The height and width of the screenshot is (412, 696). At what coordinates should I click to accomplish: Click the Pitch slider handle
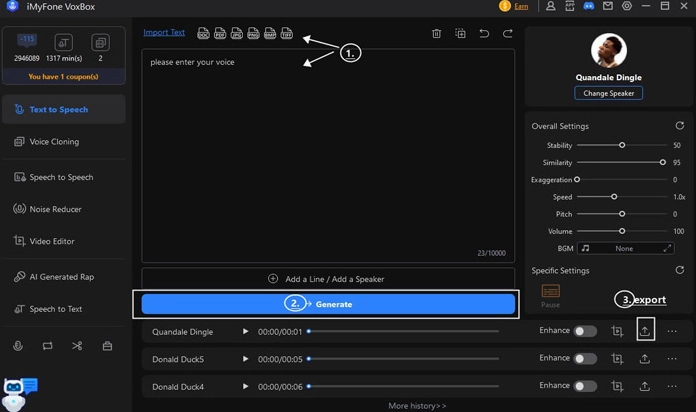click(x=622, y=214)
